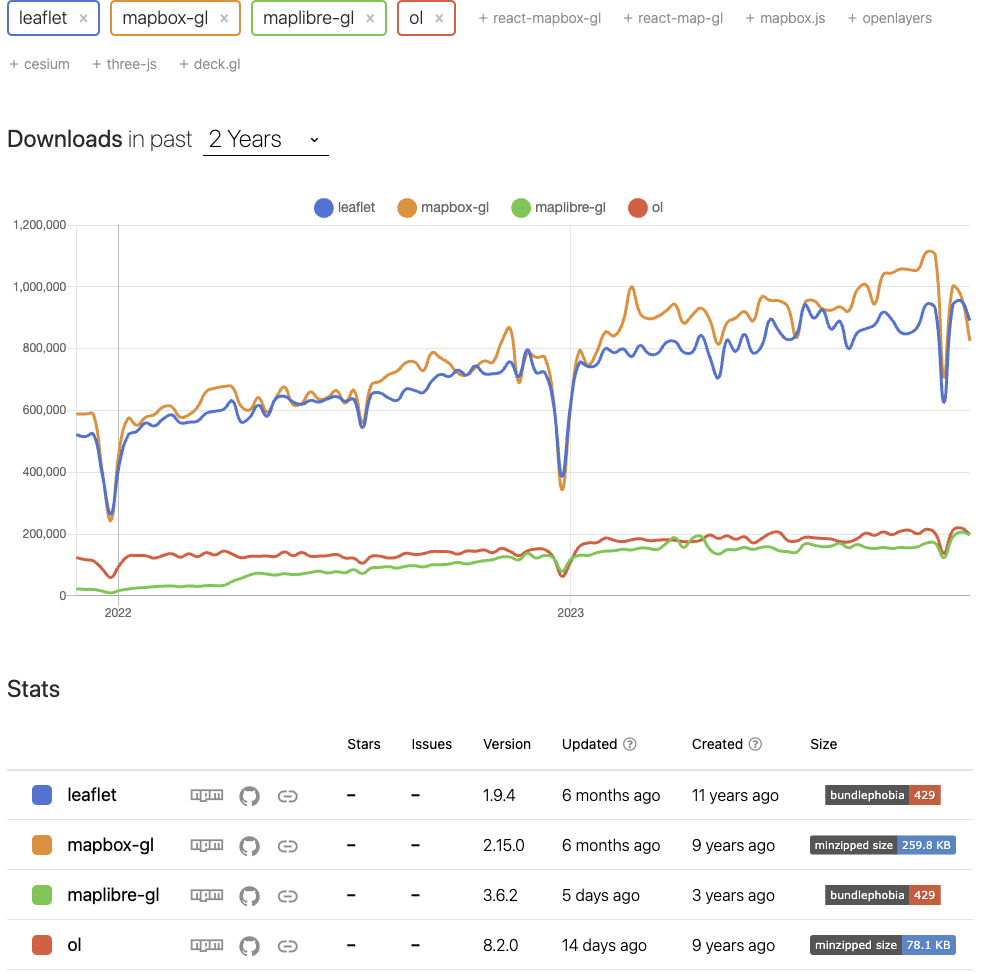The height and width of the screenshot is (972, 997).
Task: Open homepage link icon in maplibre-gl row
Action: tap(287, 896)
